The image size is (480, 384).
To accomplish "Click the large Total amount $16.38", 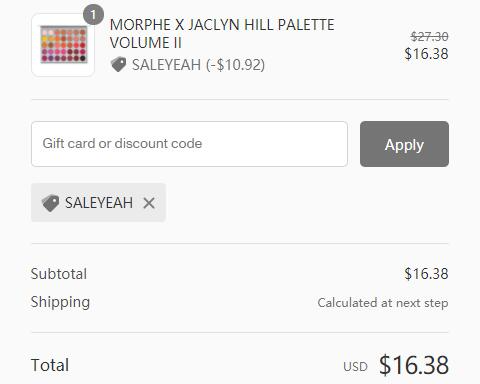I will pyautogui.click(x=414, y=365).
